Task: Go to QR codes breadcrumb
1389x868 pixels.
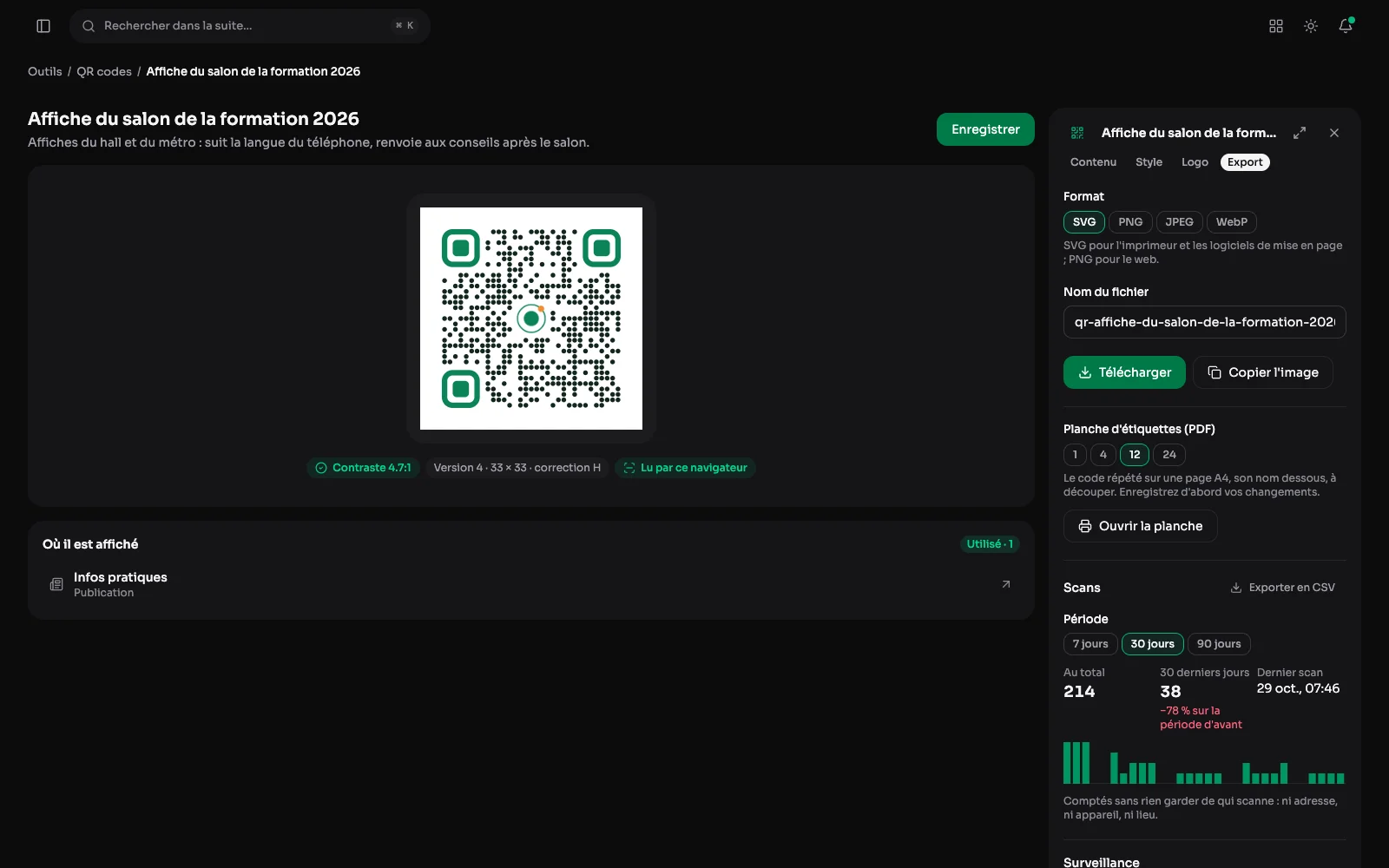Action: pos(104,72)
